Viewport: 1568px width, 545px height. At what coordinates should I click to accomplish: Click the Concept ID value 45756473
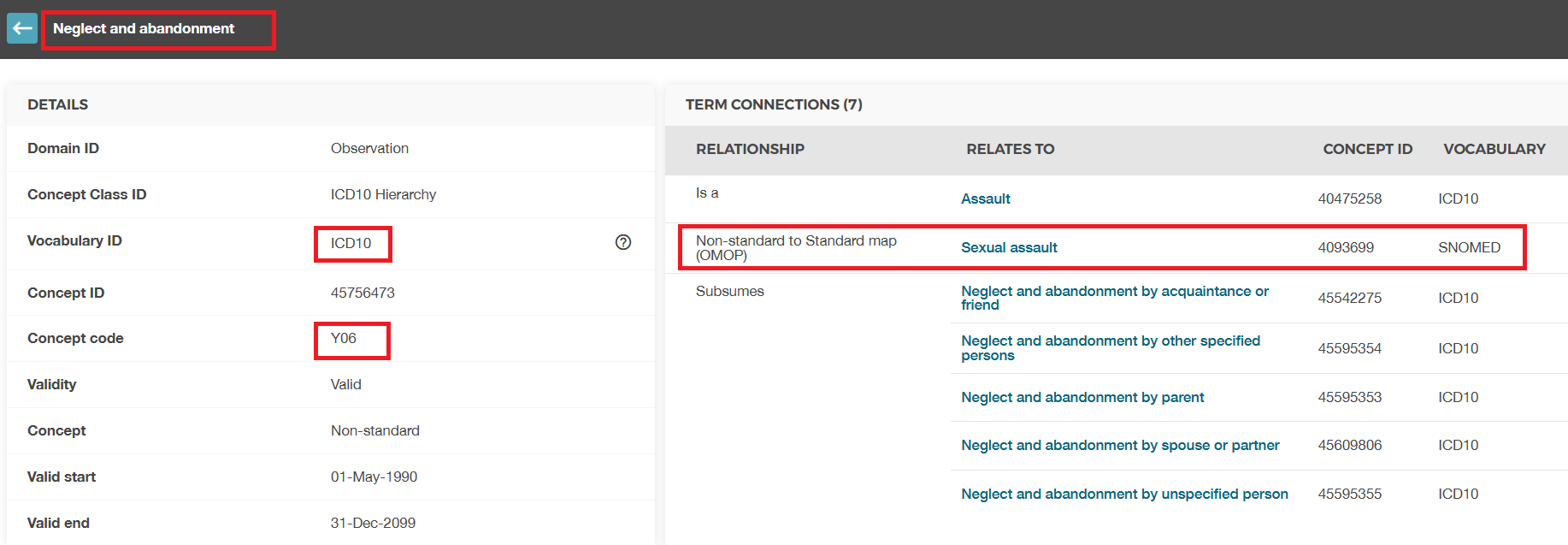pyautogui.click(x=363, y=293)
